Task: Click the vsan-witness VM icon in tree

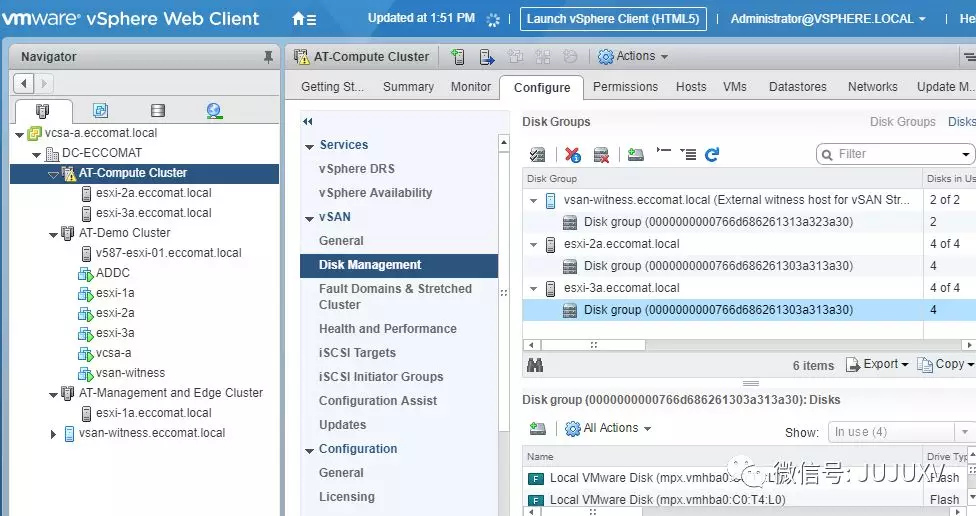Action: [85, 373]
